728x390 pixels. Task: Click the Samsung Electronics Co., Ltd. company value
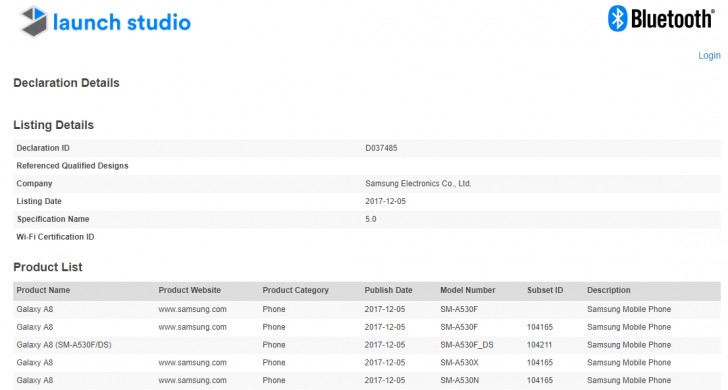[418, 184]
